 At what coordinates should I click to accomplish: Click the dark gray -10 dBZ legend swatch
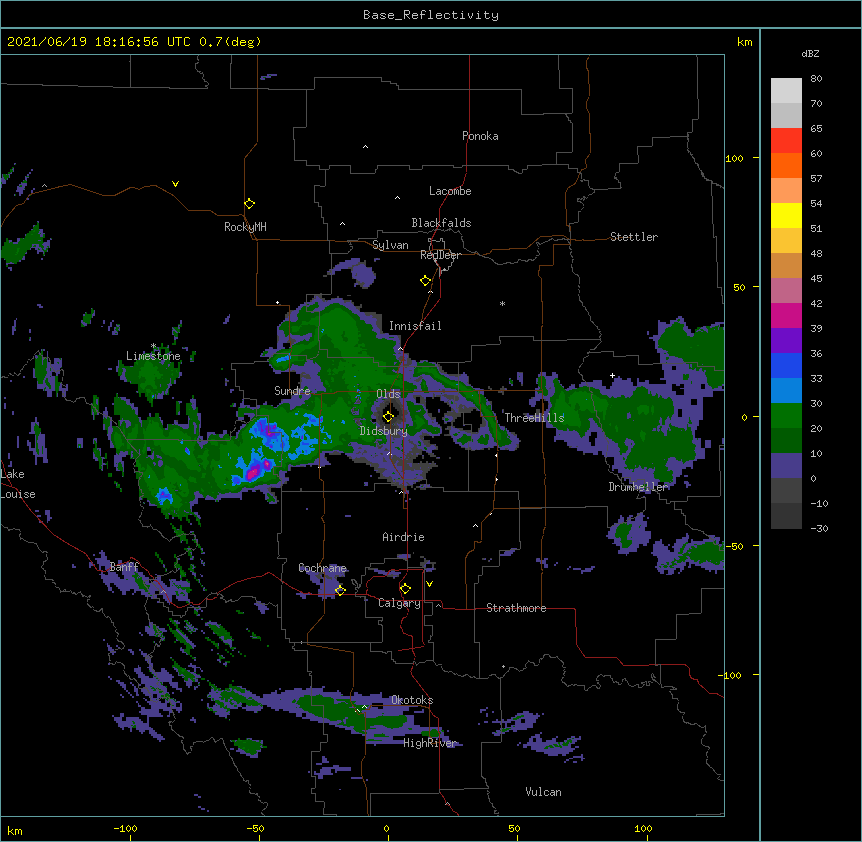click(x=786, y=516)
